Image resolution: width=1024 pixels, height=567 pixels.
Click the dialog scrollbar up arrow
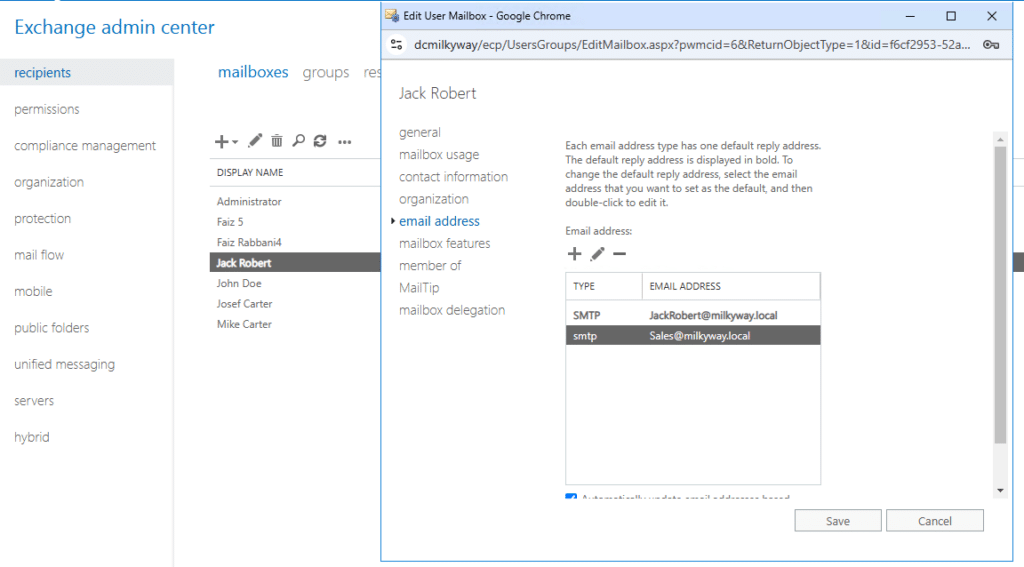tap(1000, 139)
